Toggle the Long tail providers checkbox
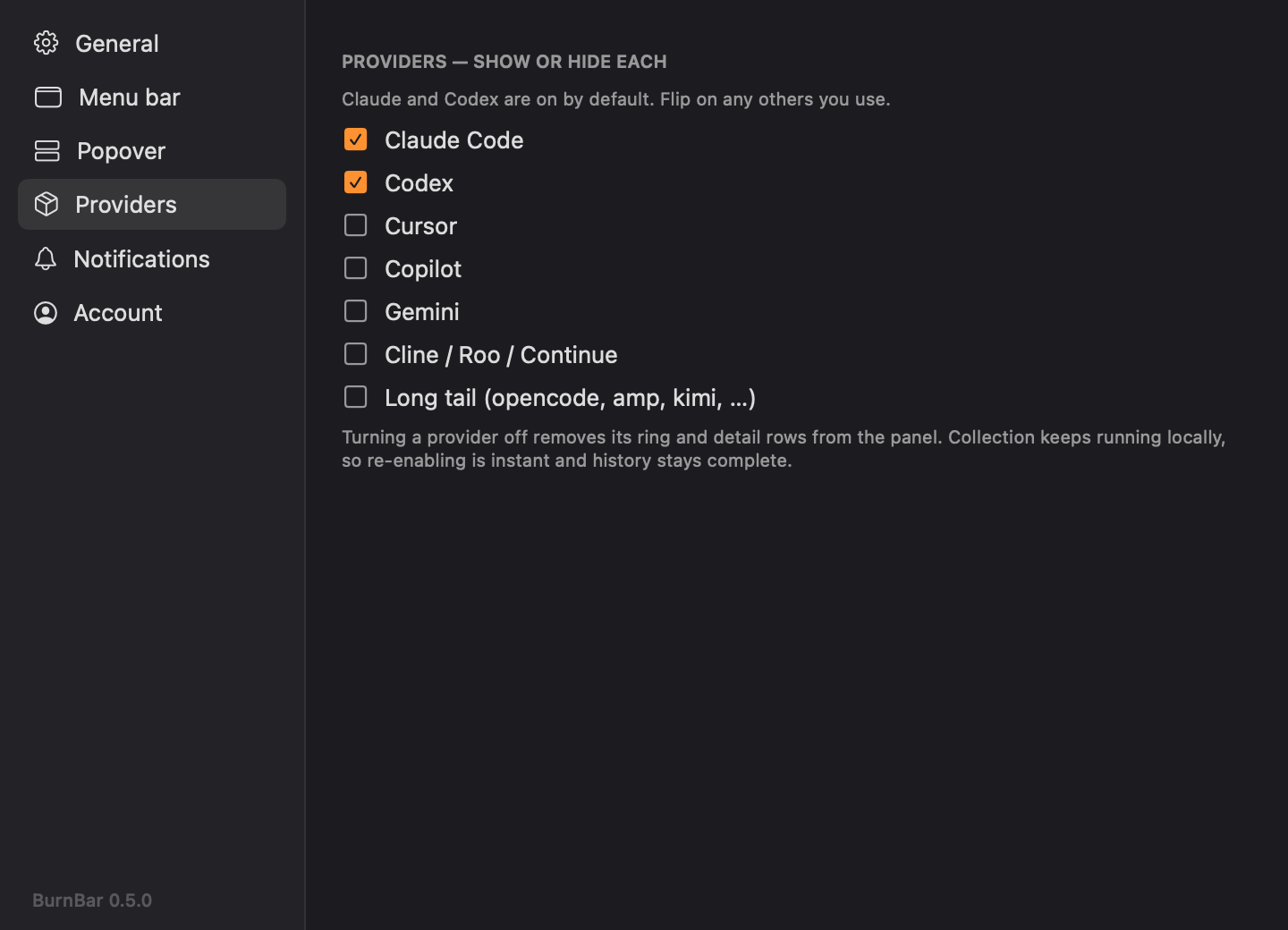This screenshot has height=930, width=1288. (x=356, y=397)
